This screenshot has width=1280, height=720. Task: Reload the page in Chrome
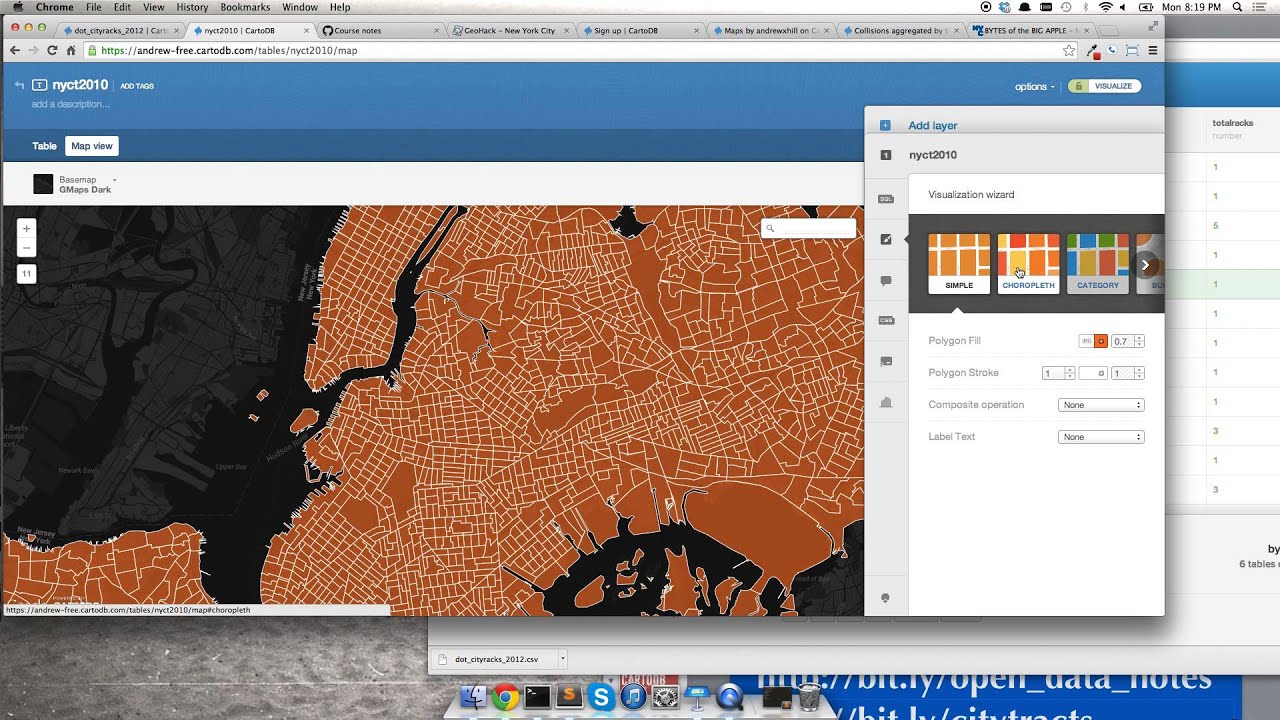[52, 50]
